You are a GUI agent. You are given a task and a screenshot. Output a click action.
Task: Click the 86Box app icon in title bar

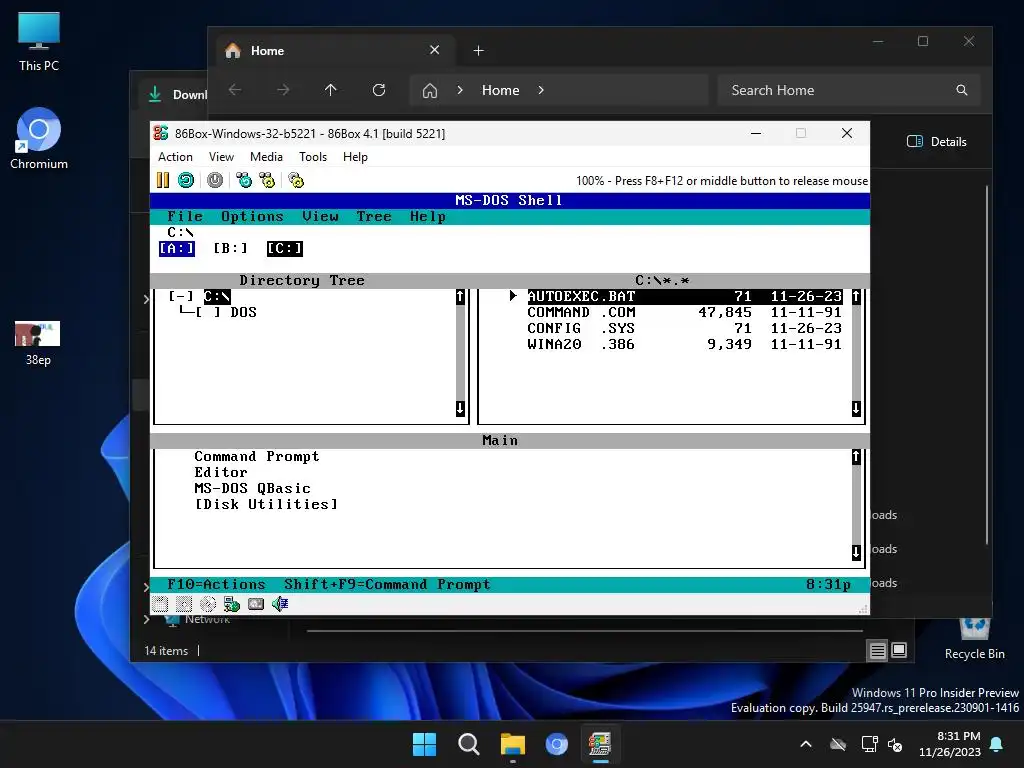(x=161, y=133)
